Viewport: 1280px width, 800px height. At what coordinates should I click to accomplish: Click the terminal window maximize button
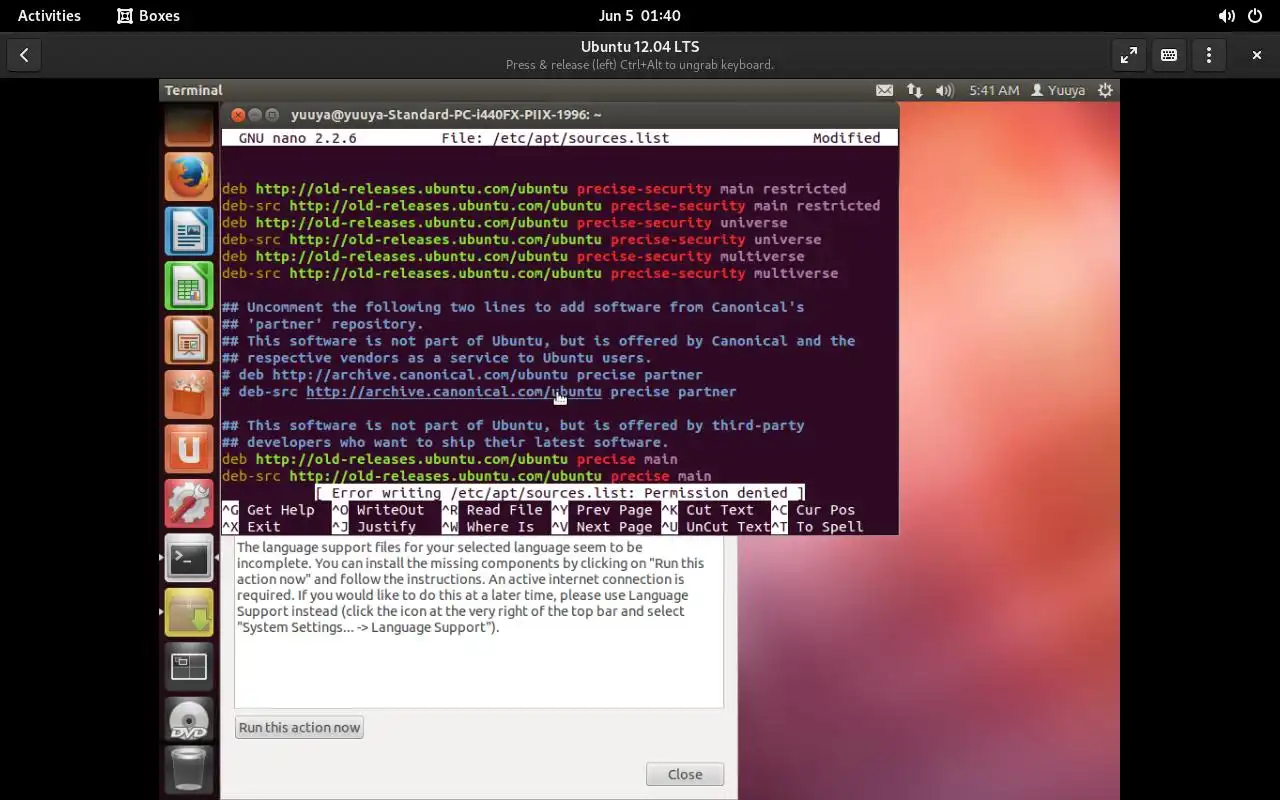(x=272, y=115)
